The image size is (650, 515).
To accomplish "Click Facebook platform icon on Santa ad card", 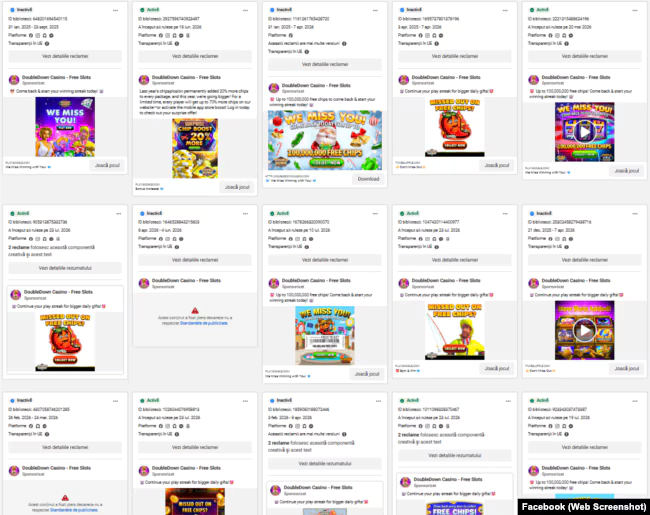I will coord(291,35).
